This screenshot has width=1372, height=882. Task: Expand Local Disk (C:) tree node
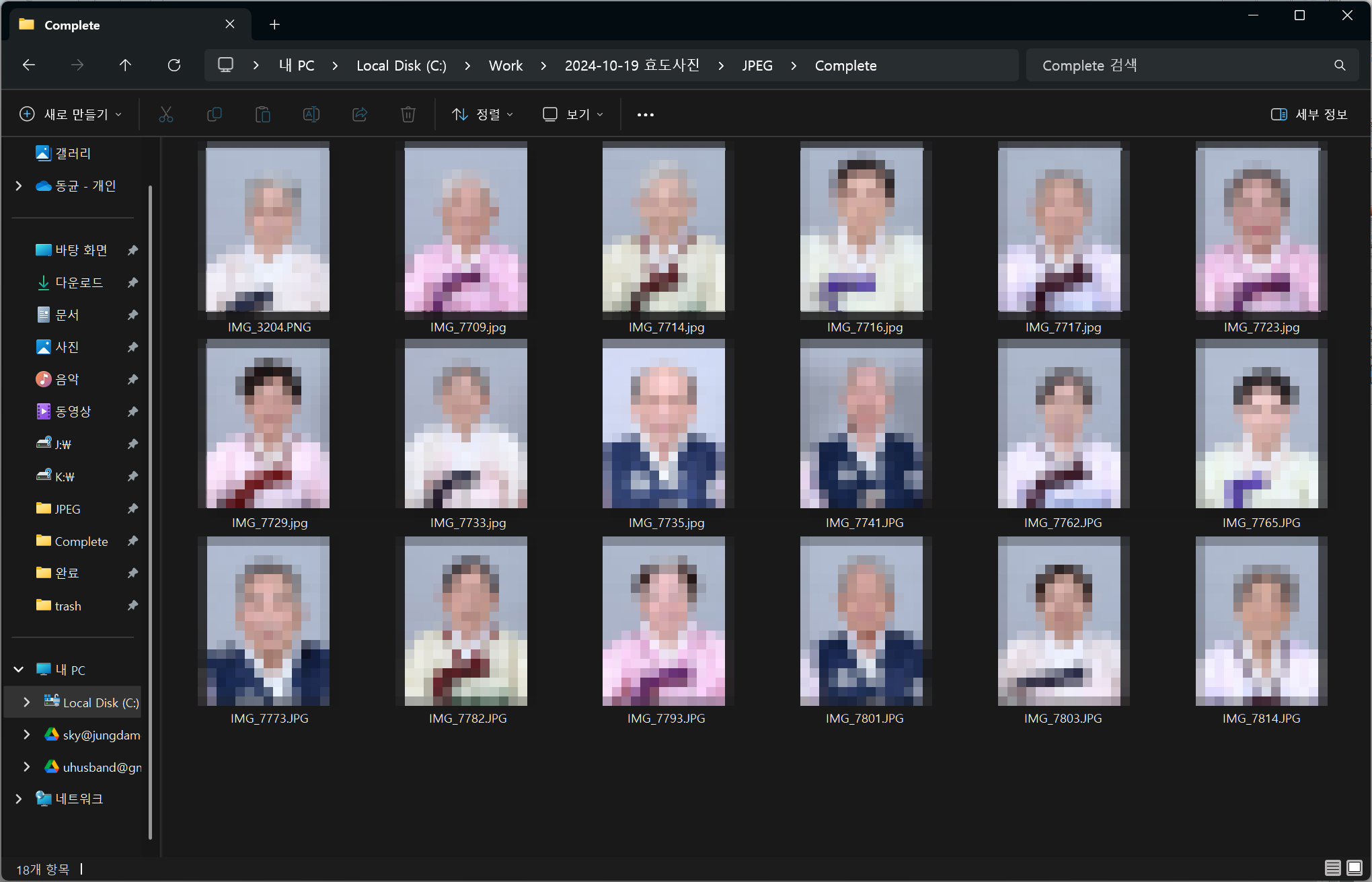(x=26, y=702)
